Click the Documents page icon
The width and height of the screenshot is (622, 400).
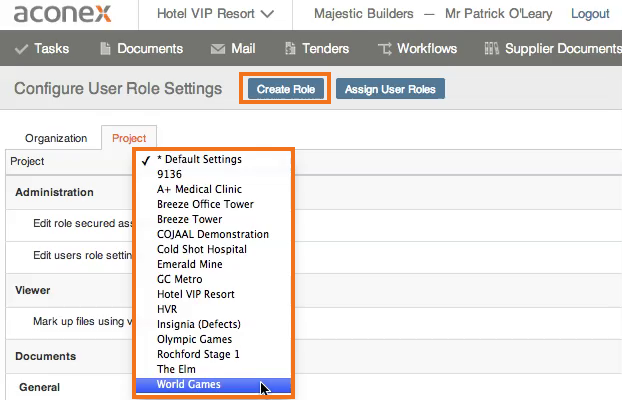point(105,48)
